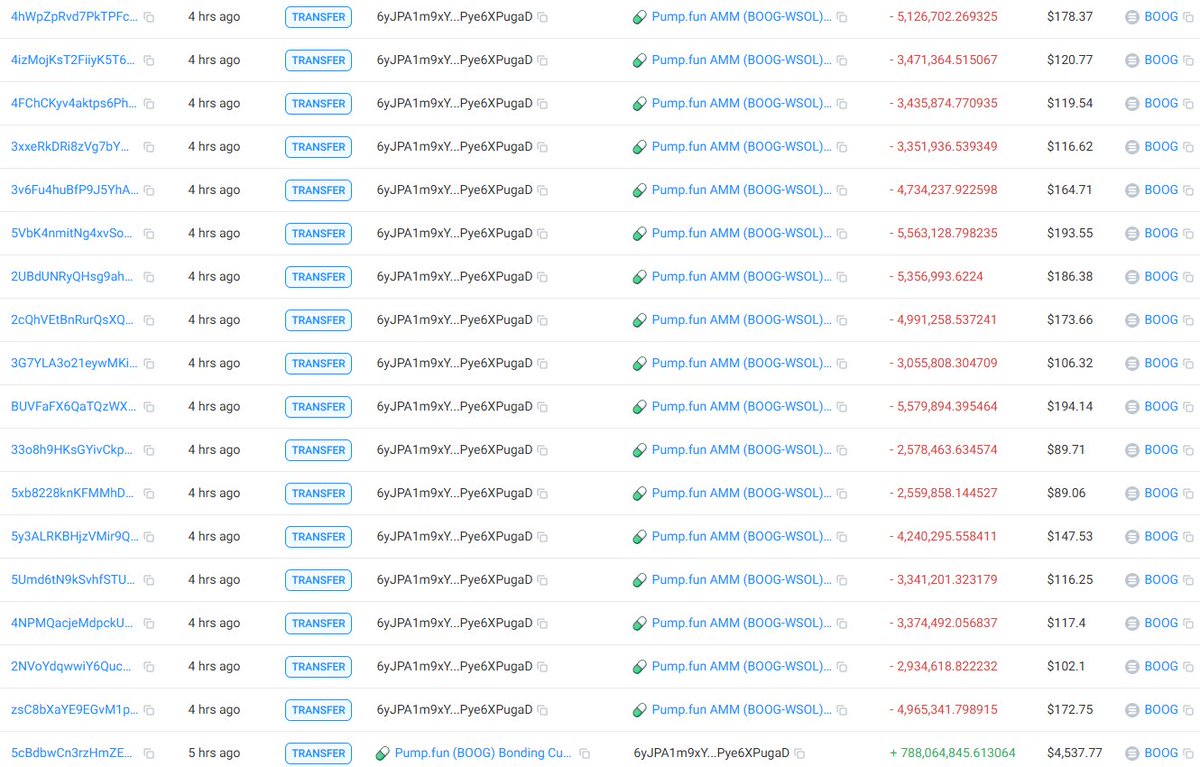This screenshot has width=1200, height=767.
Task: Open transaction 2NVoYdqwwiY6Quc
Action: click(x=72, y=666)
